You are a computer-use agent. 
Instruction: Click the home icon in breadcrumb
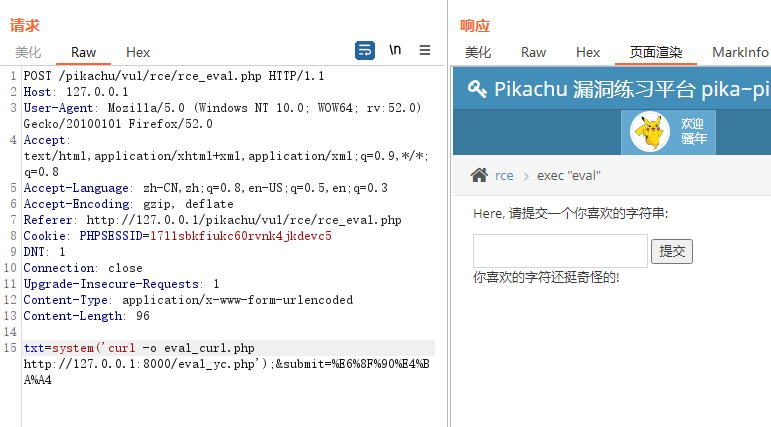(x=479, y=175)
